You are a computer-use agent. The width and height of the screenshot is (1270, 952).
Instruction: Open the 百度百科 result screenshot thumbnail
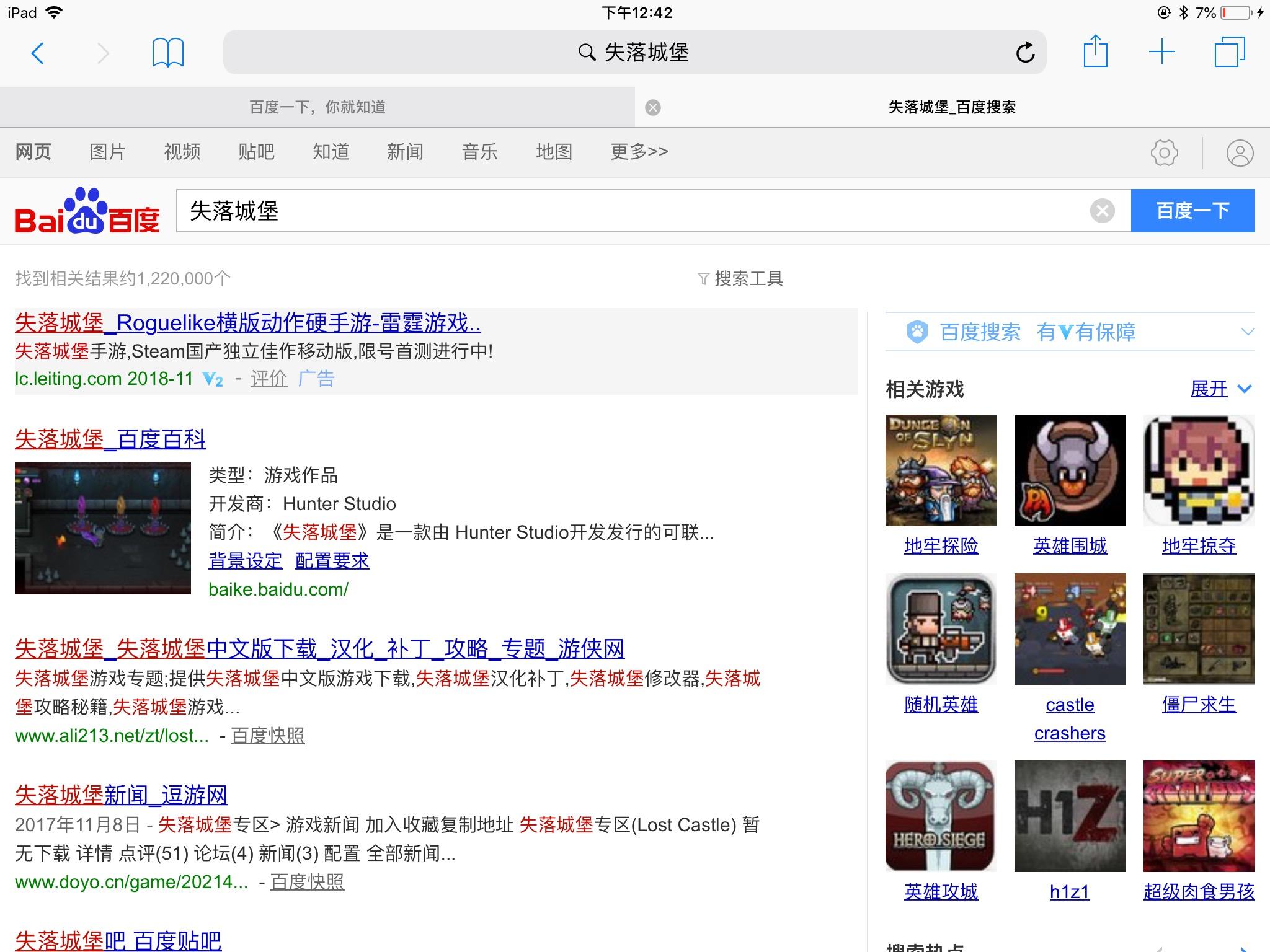tap(103, 528)
